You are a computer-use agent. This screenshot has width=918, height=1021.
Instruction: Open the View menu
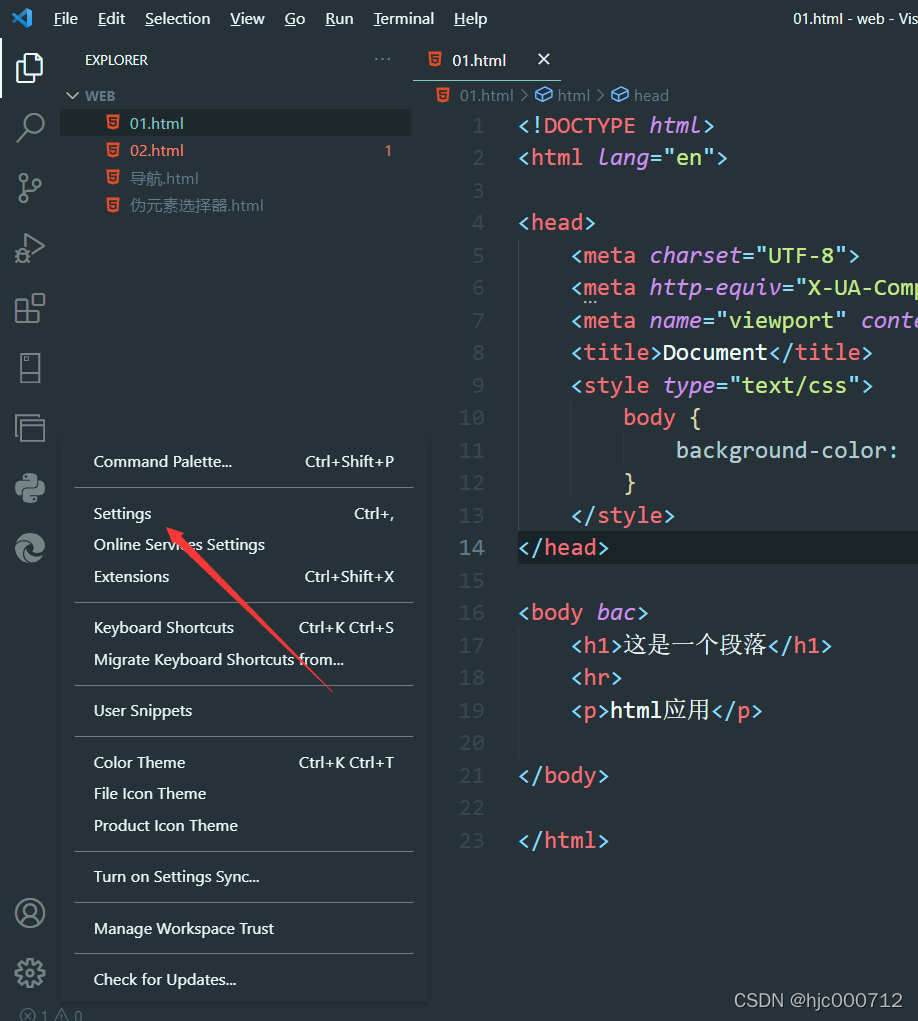[x=247, y=19]
